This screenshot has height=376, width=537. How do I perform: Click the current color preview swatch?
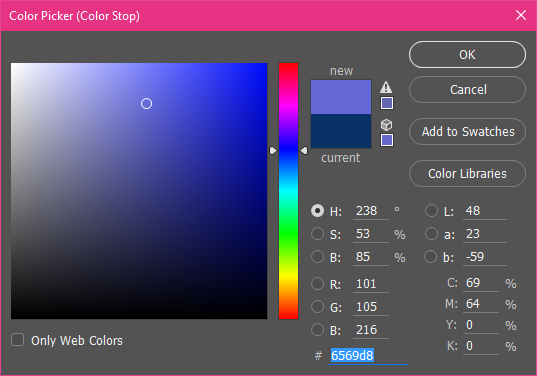[341, 131]
